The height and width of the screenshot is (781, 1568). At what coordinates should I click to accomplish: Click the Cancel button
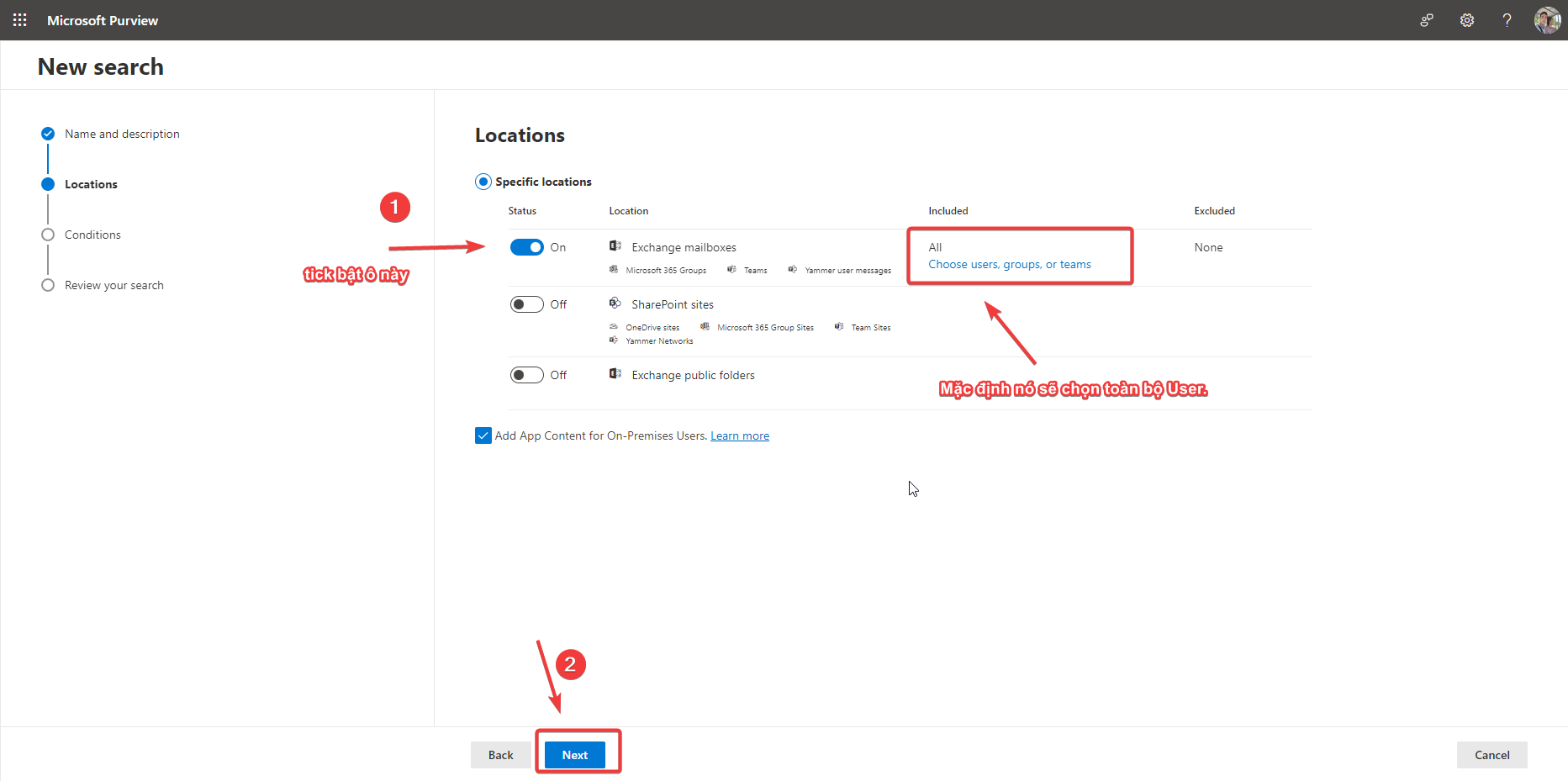click(x=1491, y=755)
